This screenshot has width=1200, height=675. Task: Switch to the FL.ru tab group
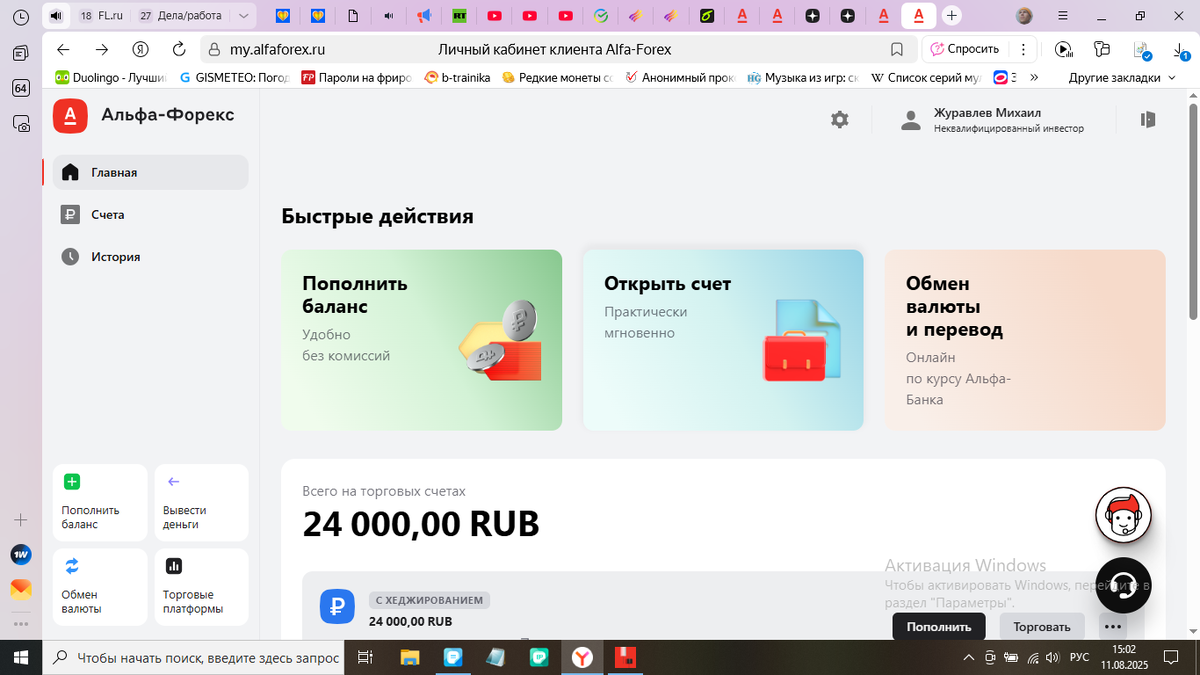click(100, 16)
